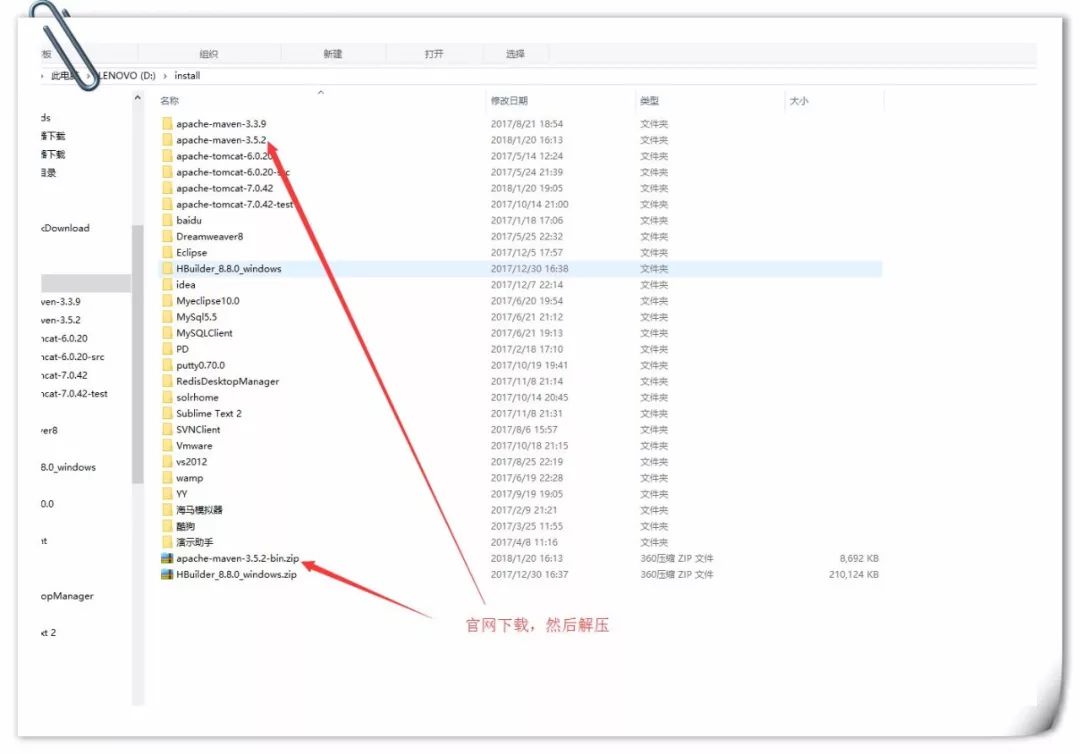Click 360压缩 ZIP 文件 type of apache-maven zip
Screen dimensions: 1080x754
677,558
